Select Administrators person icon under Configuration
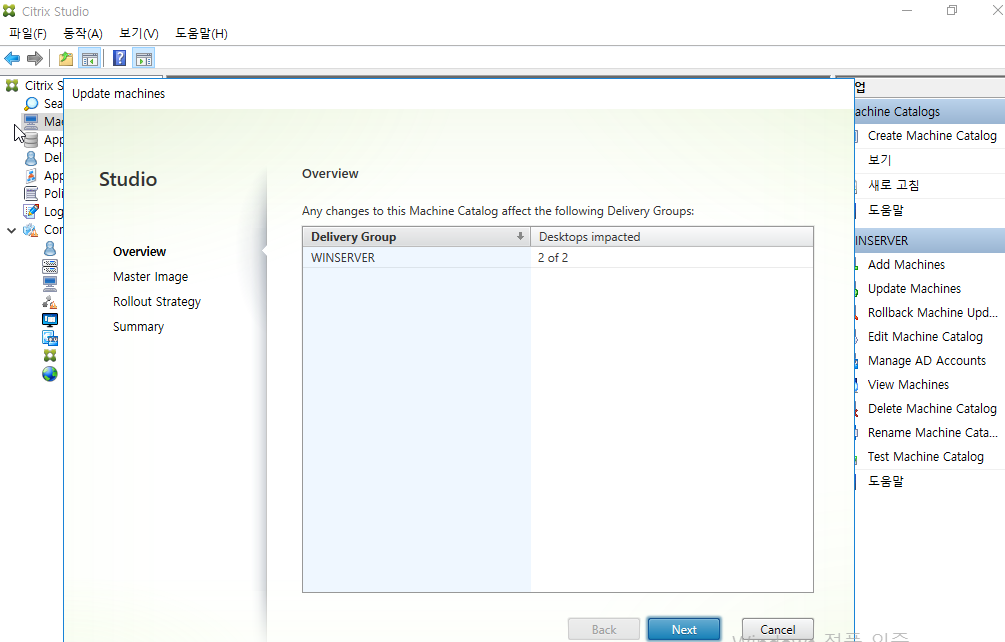Screen dimensions: 1005x642 click(x=50, y=248)
